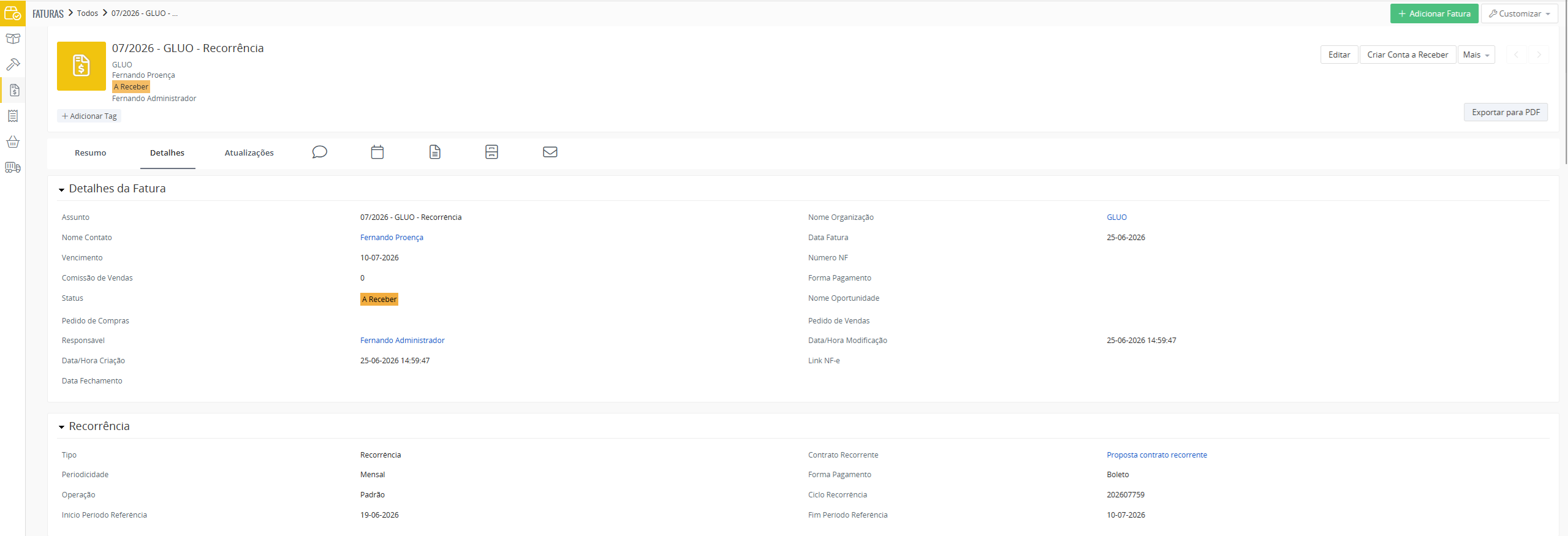Collapse the Detalhes da Fatura section
Image resolution: width=1568 pixels, height=536 pixels.
point(61,190)
